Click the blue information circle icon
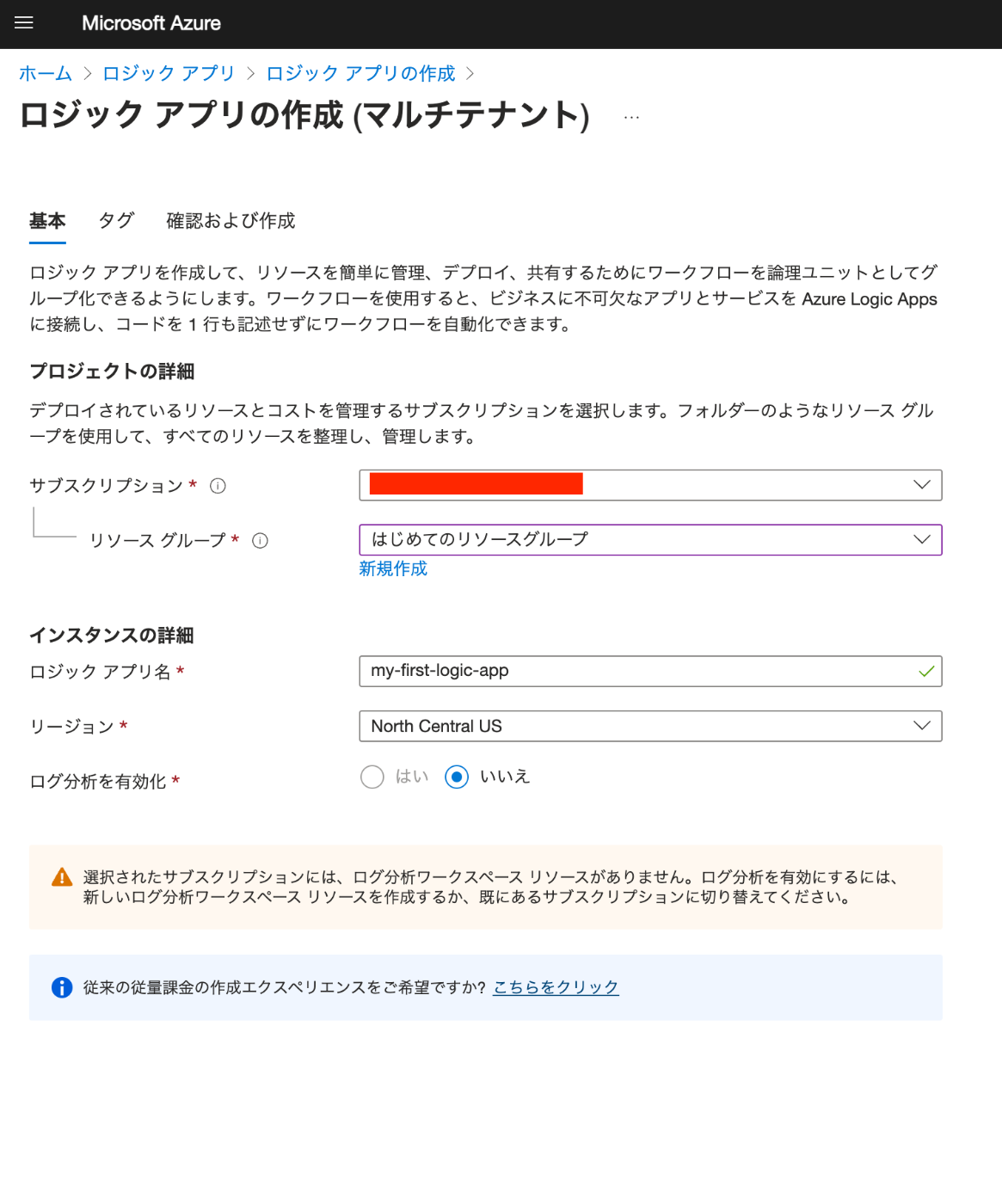This screenshot has height=1204, width=1002. 62,987
